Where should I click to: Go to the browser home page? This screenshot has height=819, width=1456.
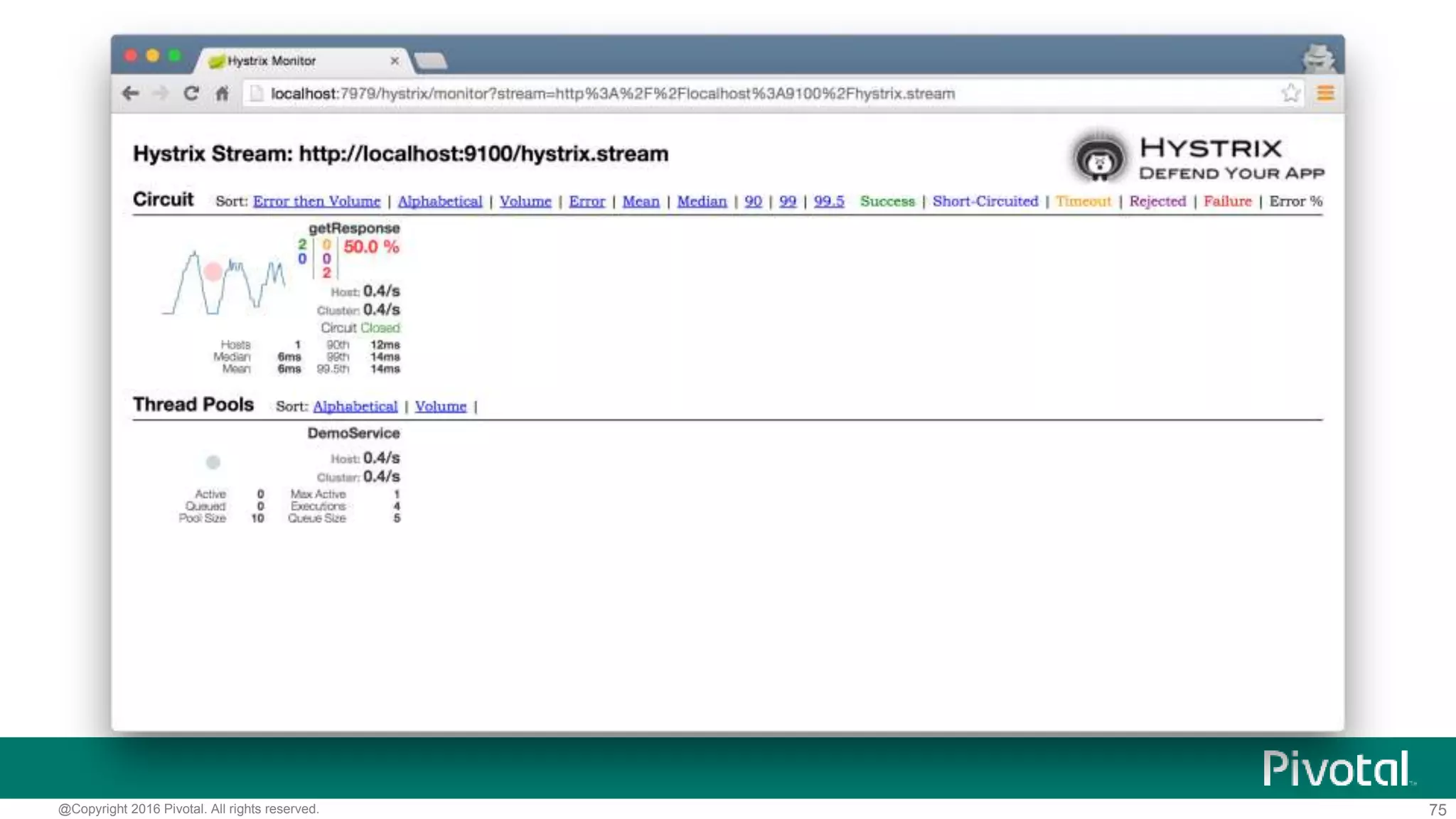click(x=222, y=93)
